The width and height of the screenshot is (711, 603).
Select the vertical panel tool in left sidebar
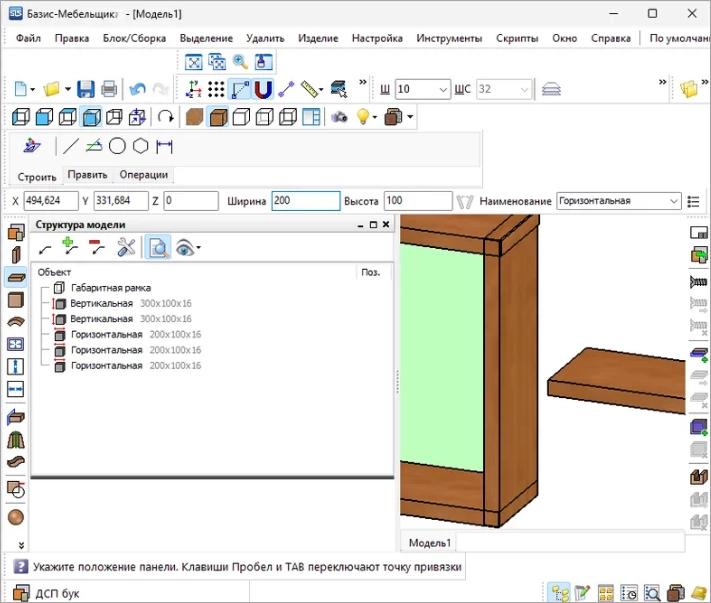tap(16, 255)
